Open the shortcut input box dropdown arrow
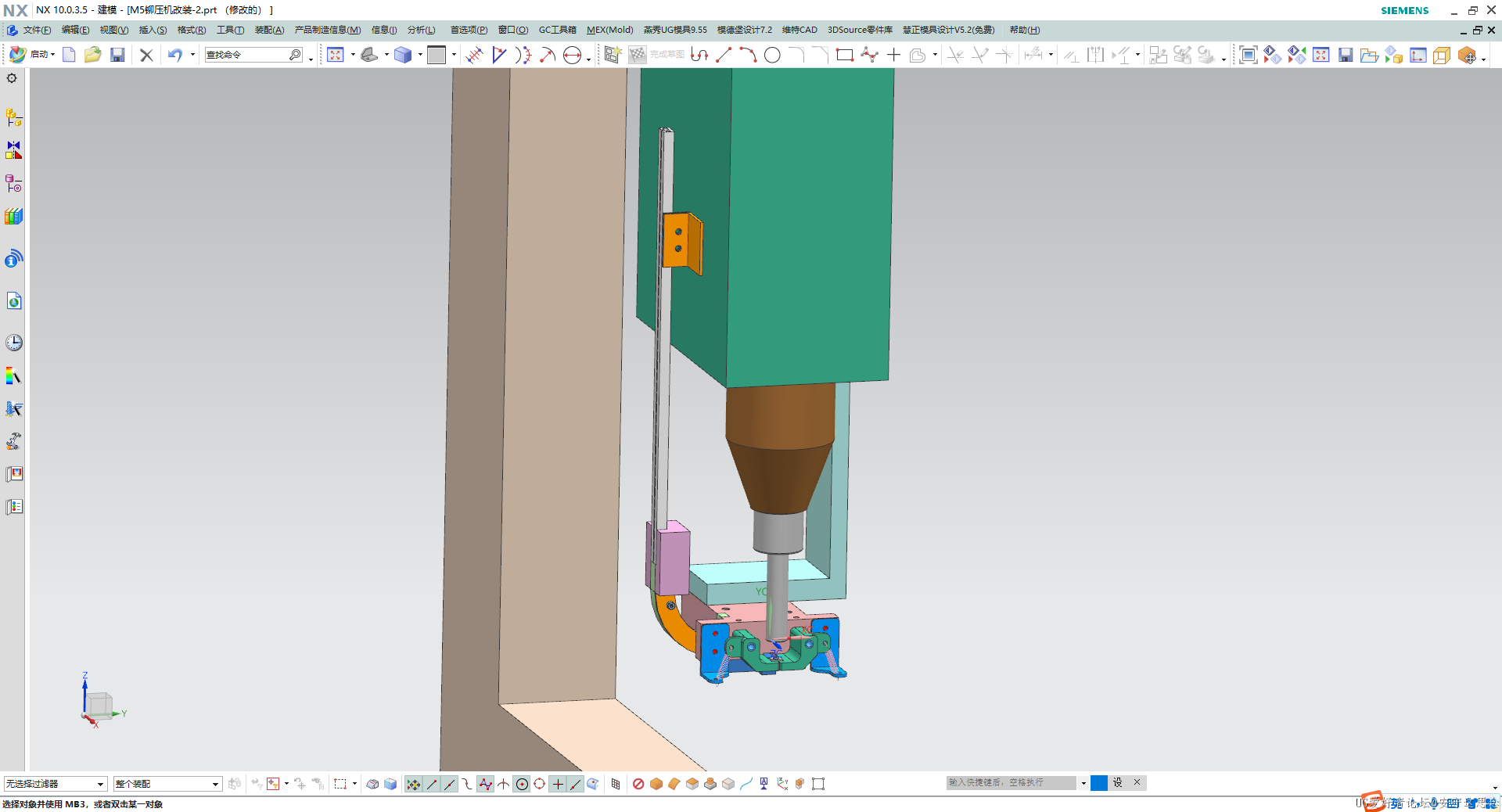This screenshot has width=1502, height=812. pos(1083,783)
